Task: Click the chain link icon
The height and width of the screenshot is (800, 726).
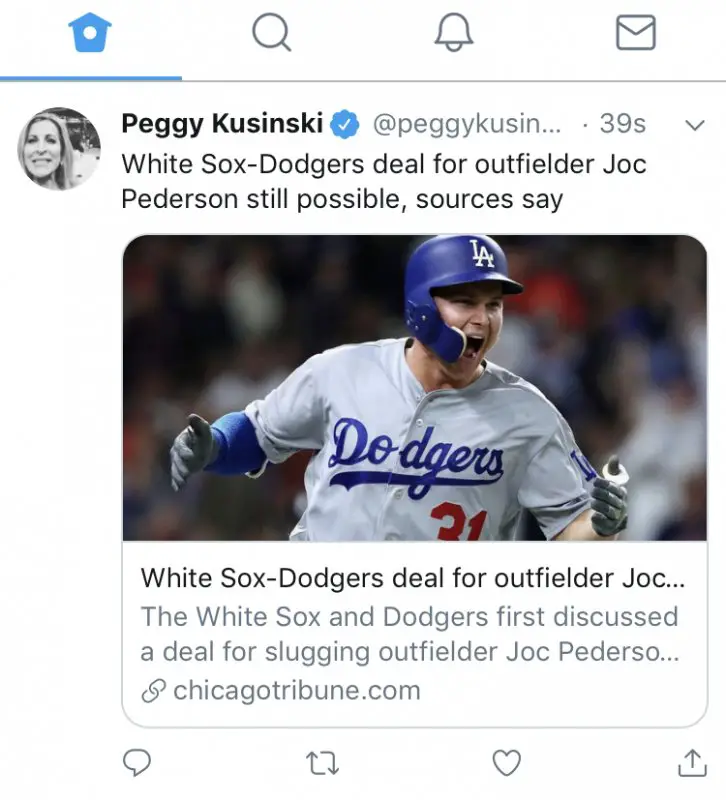Action: (x=153, y=691)
